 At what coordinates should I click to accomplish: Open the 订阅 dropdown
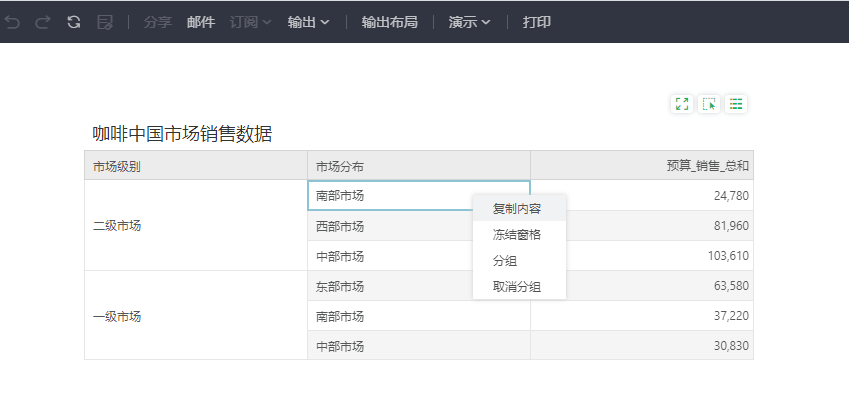250,21
